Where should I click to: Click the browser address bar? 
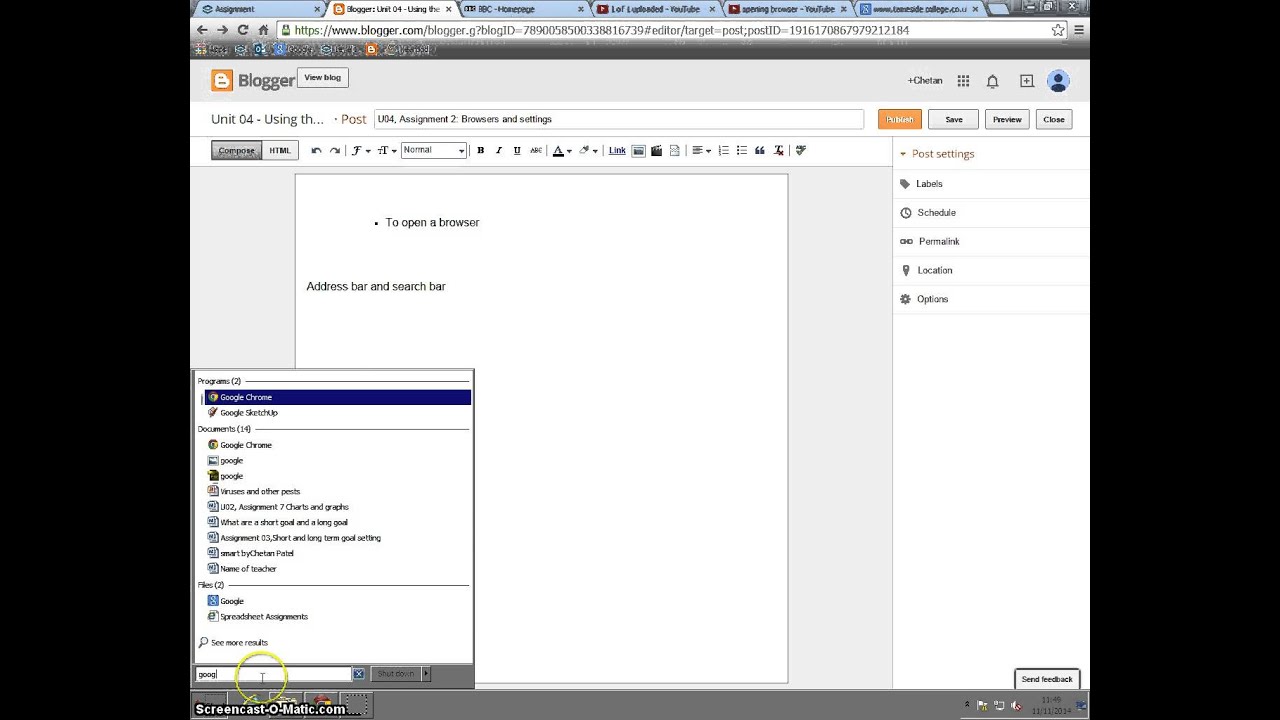coord(673,30)
